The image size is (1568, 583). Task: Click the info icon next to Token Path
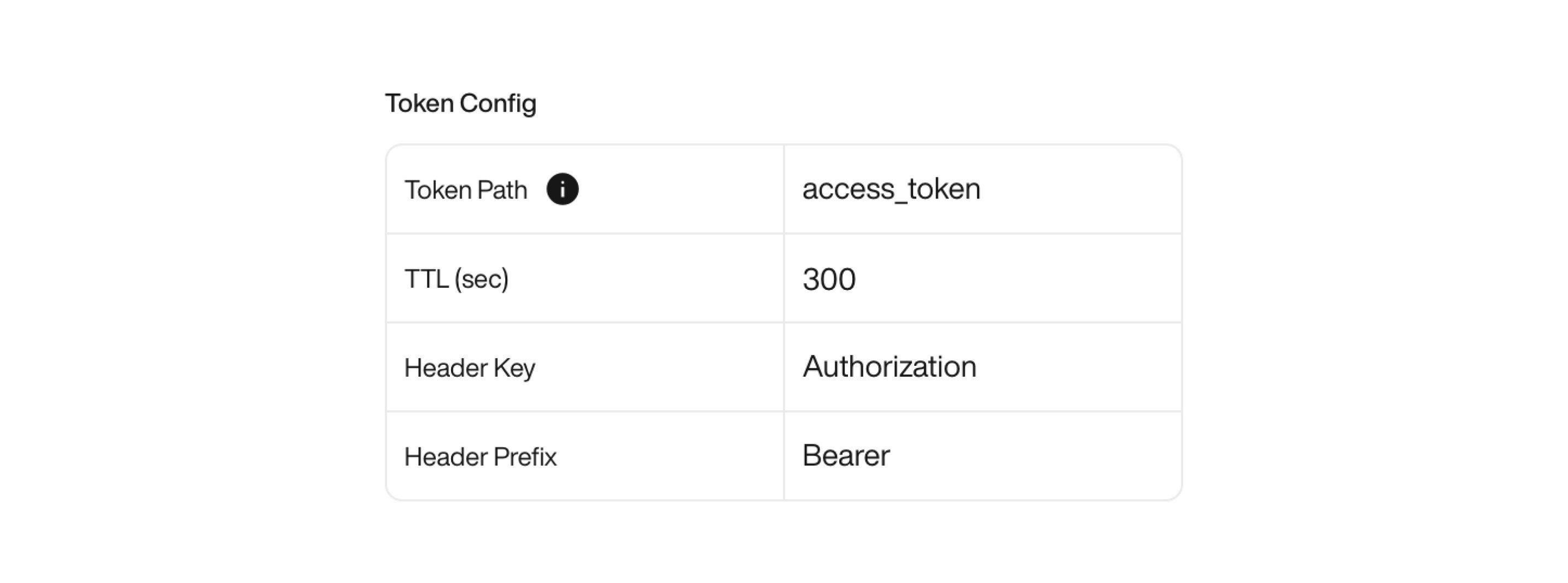click(x=562, y=189)
